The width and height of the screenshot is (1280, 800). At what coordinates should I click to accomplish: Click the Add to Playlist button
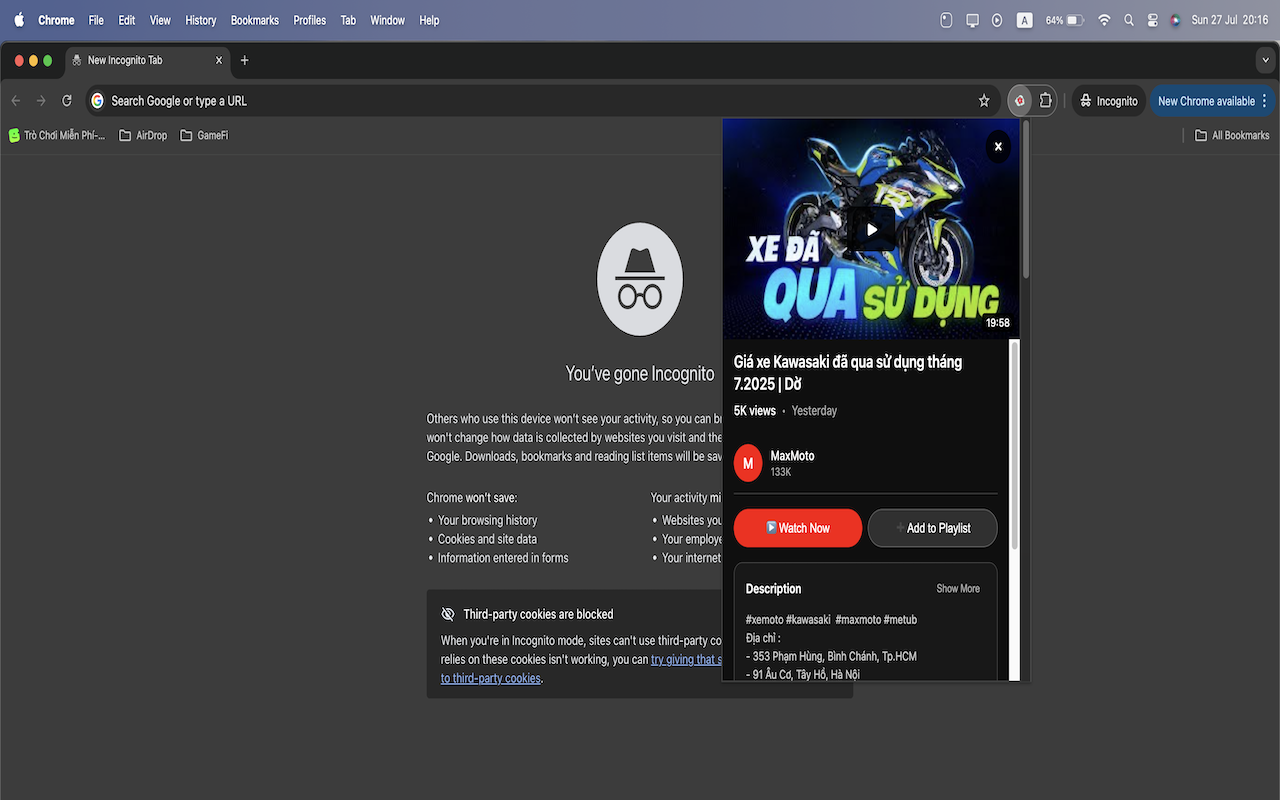[x=933, y=528]
